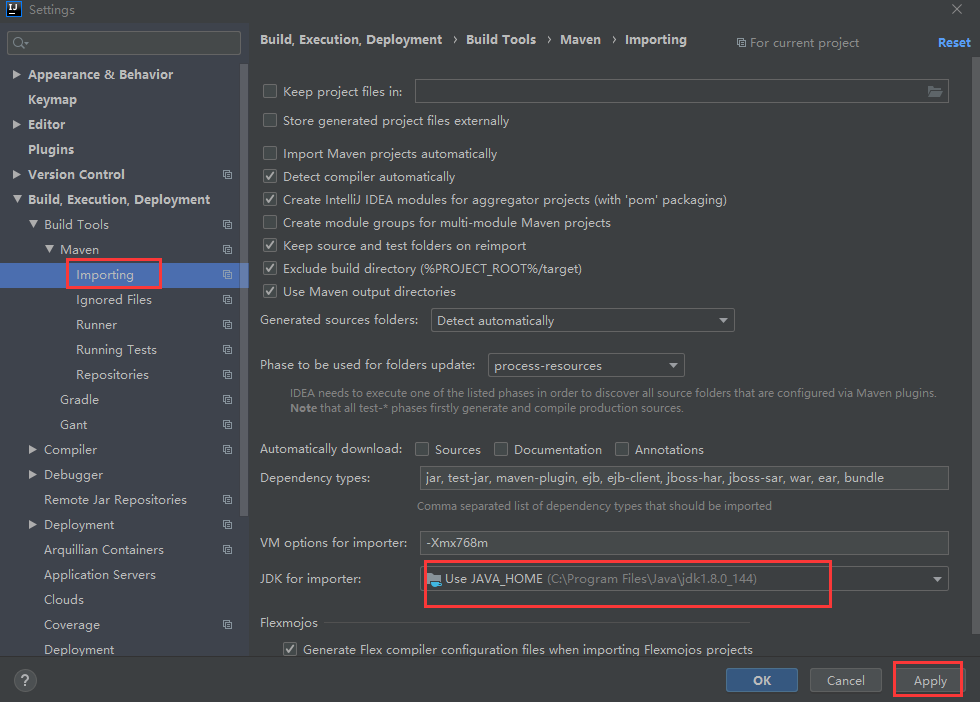Enable automatic download of Sources
Image resolution: width=980 pixels, height=702 pixels.
point(422,449)
